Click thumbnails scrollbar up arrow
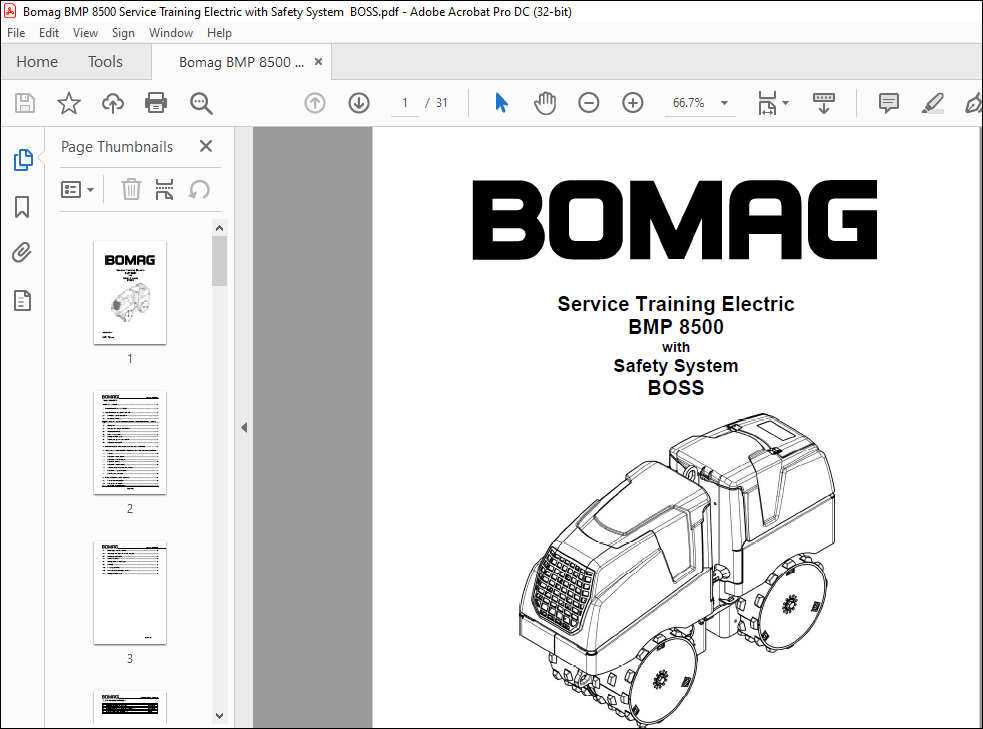Image resolution: width=983 pixels, height=729 pixels. coord(219,228)
